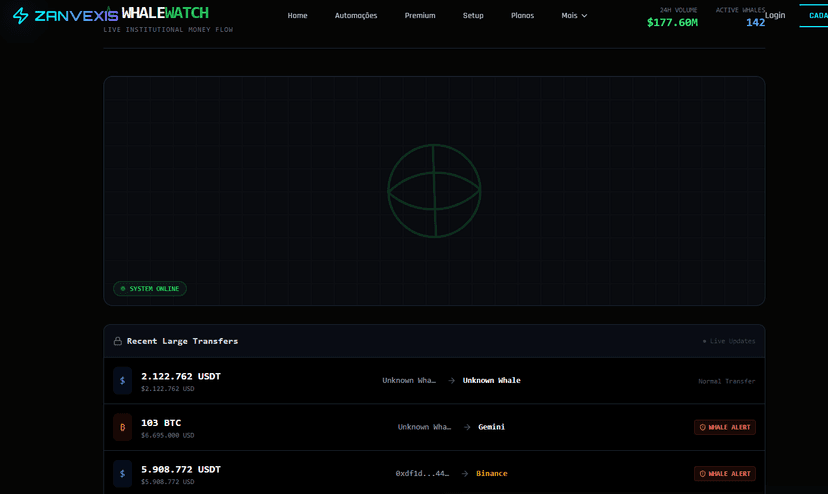The height and width of the screenshot is (494, 828).
Task: Click the dollar icon for 5.908.772 USDT
Action: 122,473
